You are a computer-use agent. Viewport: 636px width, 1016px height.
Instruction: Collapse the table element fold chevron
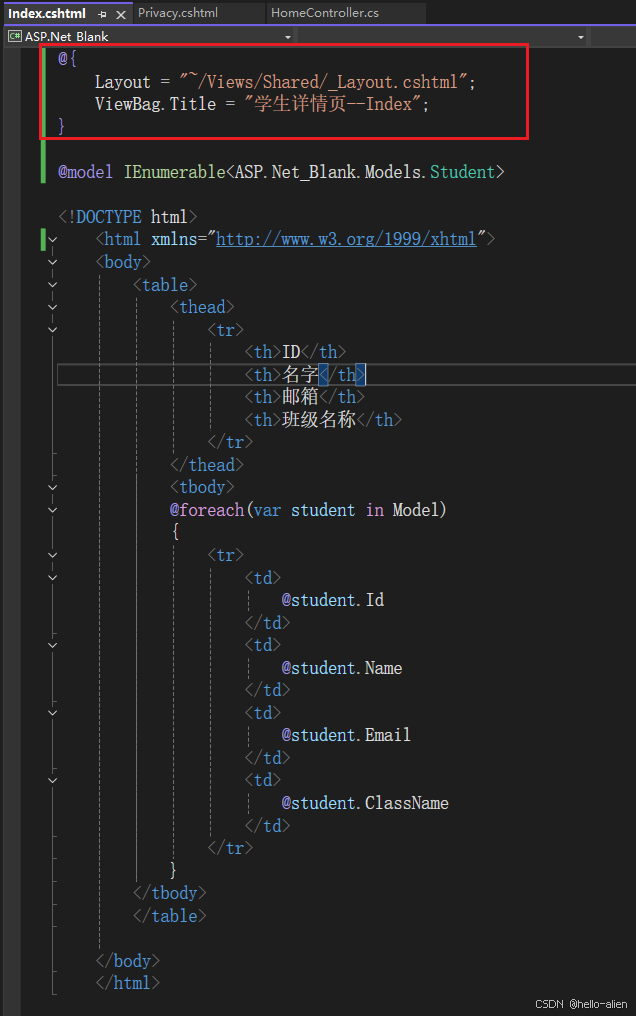coord(53,285)
